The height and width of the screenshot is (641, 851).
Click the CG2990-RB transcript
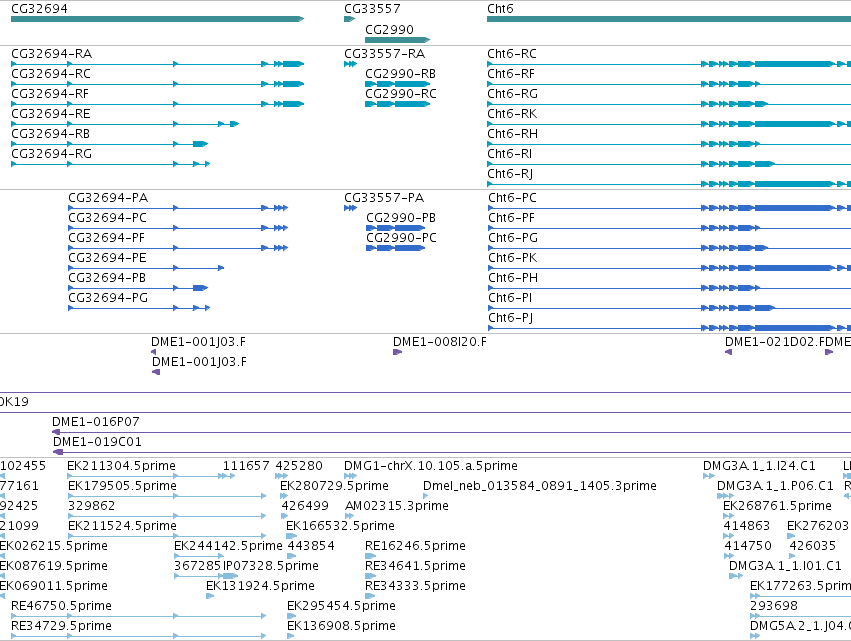pos(397,84)
